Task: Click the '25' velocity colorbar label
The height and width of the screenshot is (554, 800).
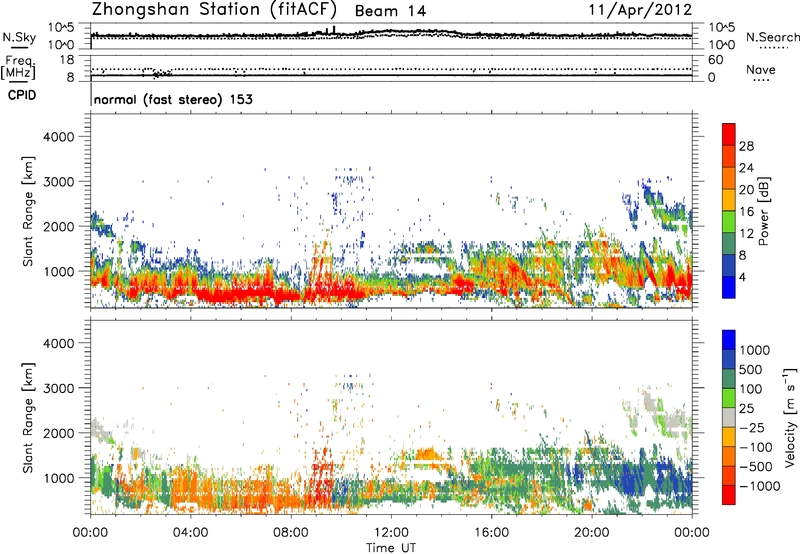Action: pos(746,409)
